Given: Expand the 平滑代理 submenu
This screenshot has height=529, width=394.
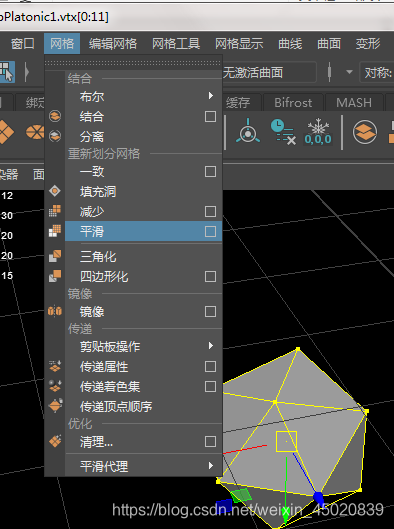Looking at the screenshot, I should (143, 467).
